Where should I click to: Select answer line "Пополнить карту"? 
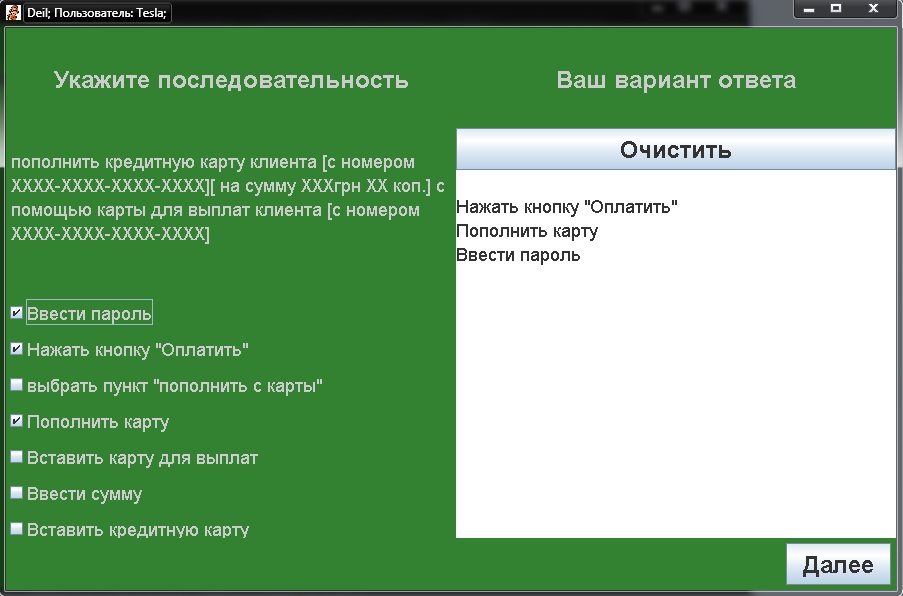[527, 231]
